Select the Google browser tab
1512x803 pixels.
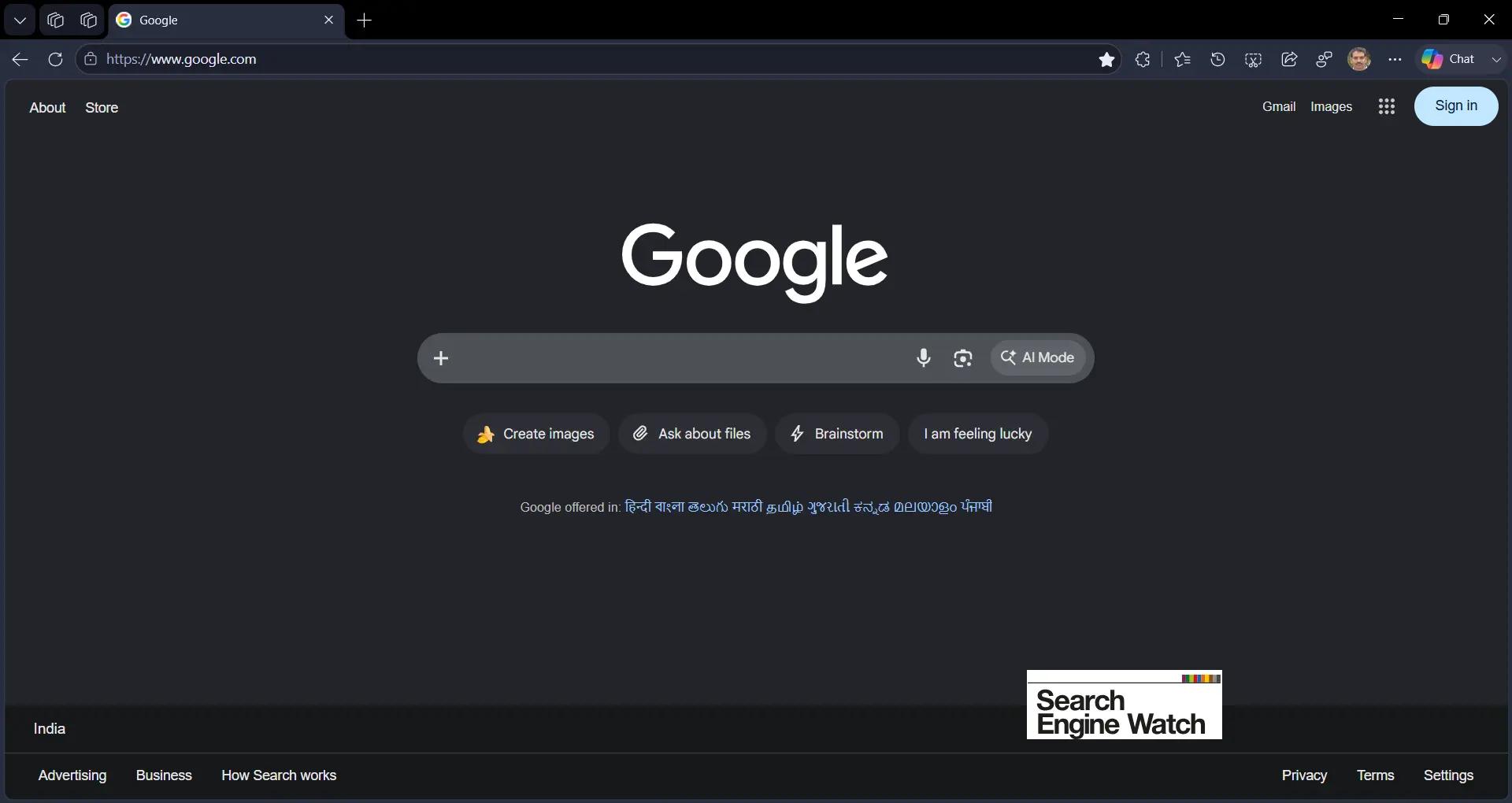(x=225, y=20)
